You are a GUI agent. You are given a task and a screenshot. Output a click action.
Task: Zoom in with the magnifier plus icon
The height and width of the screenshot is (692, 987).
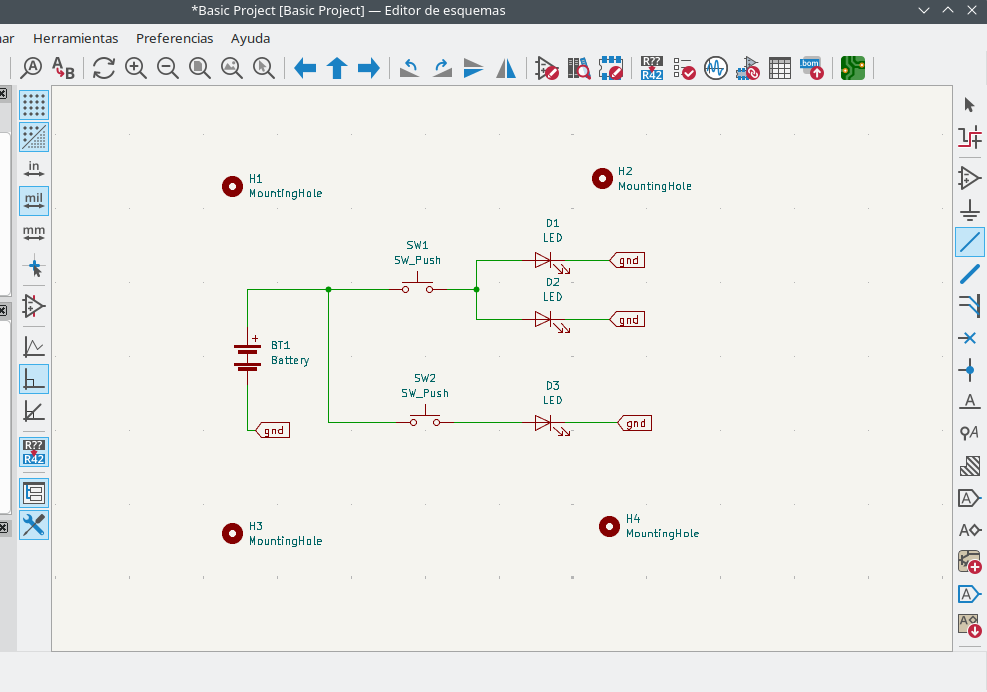(x=135, y=68)
